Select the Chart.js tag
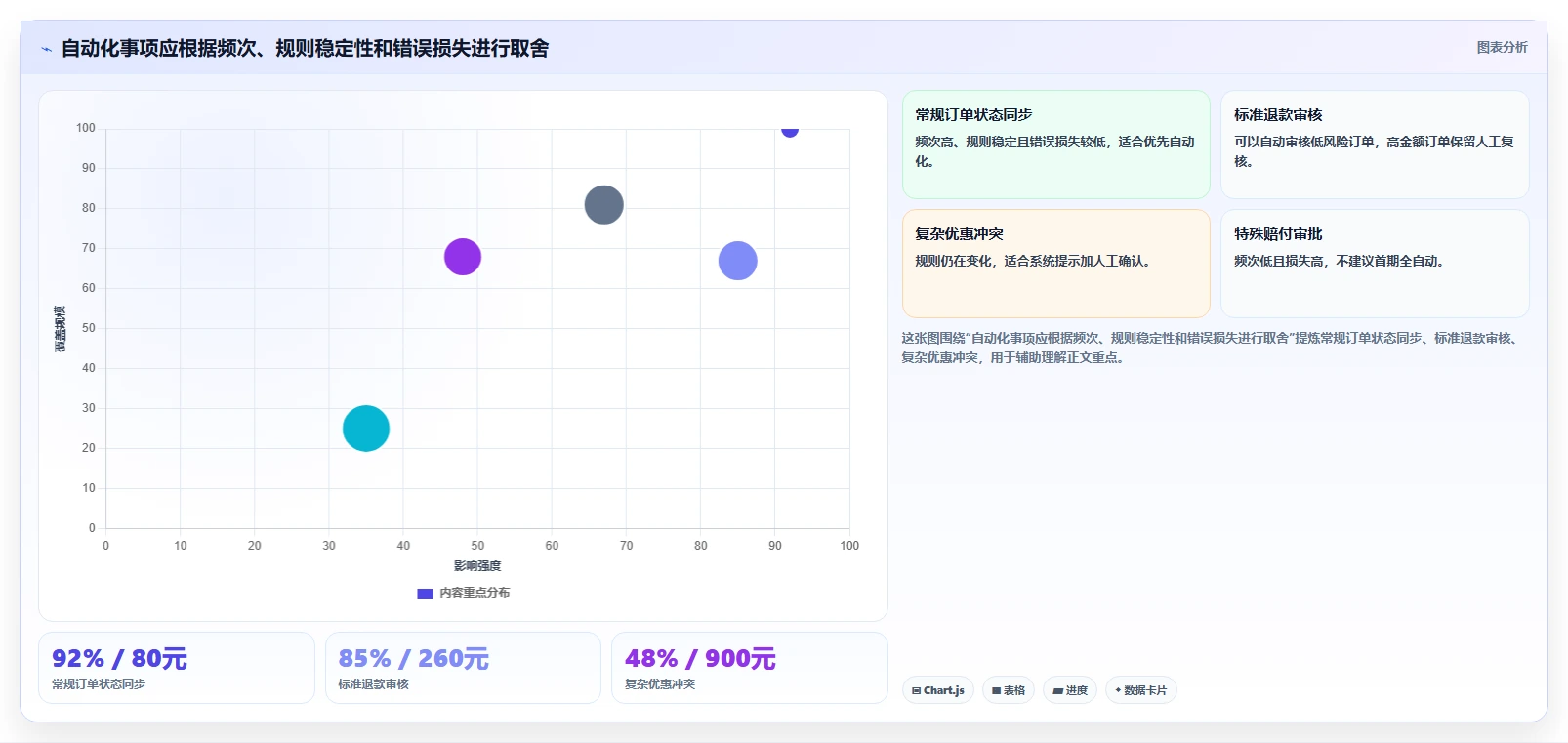Screen dimensions: 1568x743 [938, 690]
